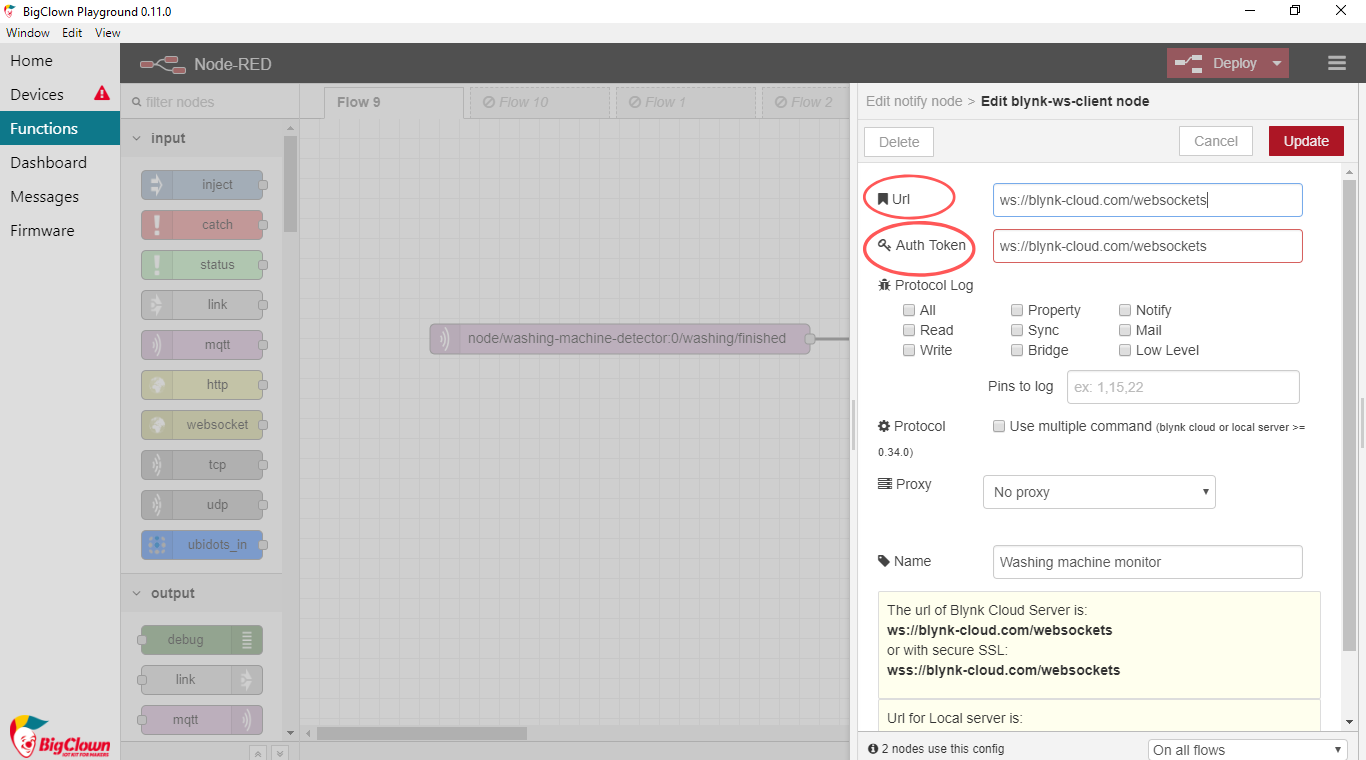Tick the Sync log checkbox
The height and width of the screenshot is (760, 1366).
(x=1017, y=330)
